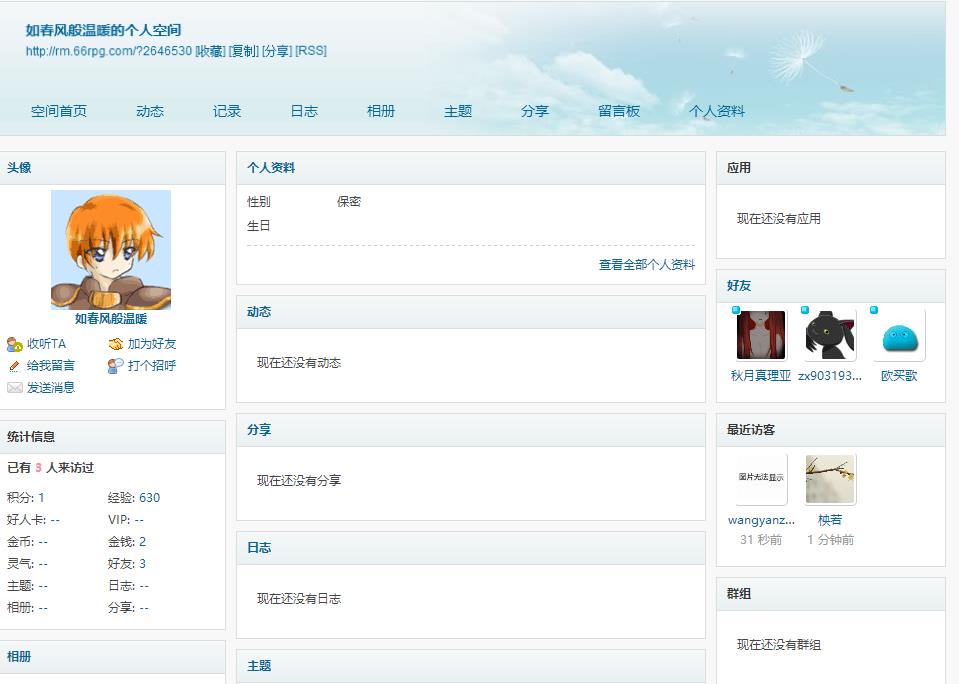This screenshot has width=959, height=684.
Task: Click friend name zx903193...
Action: pos(830,376)
